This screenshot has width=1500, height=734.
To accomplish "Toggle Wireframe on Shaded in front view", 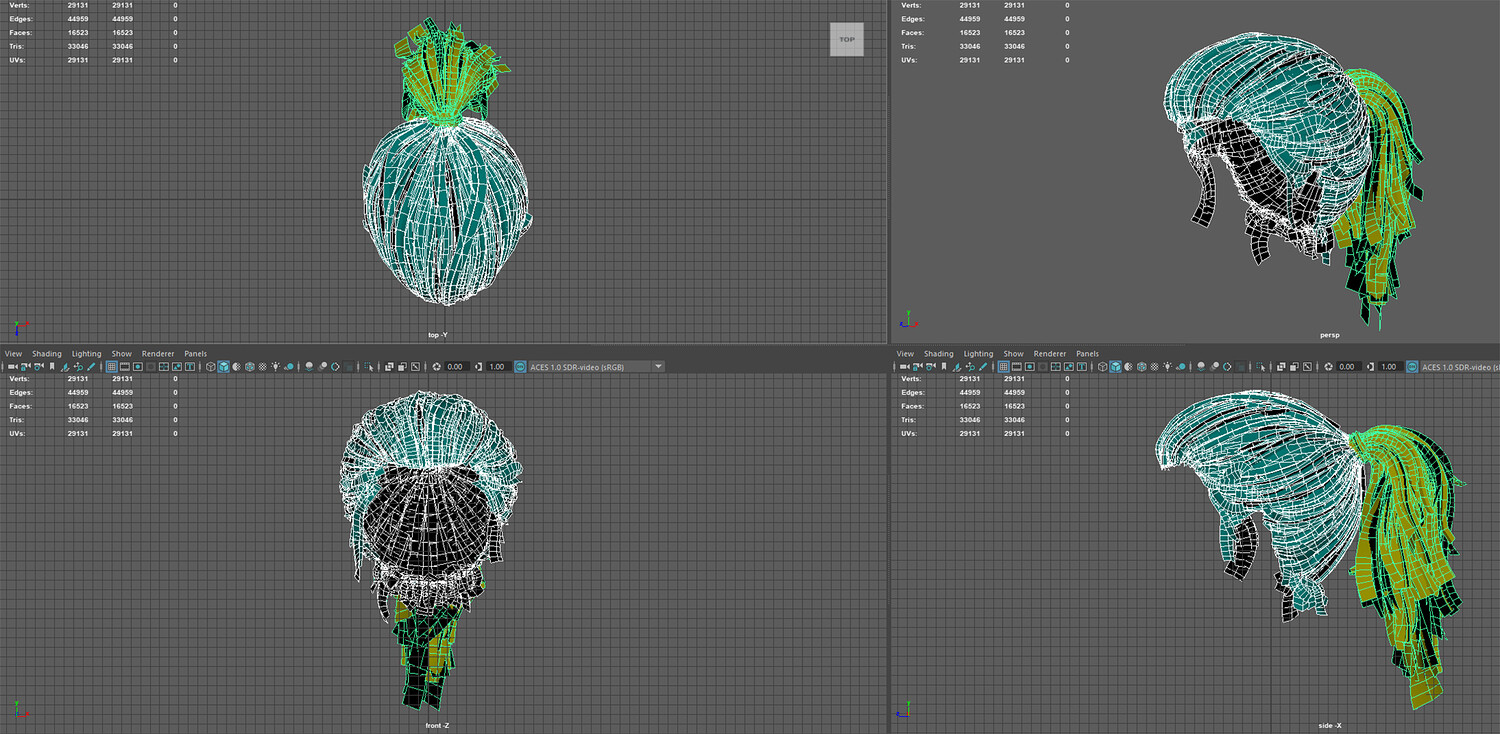I will point(249,367).
